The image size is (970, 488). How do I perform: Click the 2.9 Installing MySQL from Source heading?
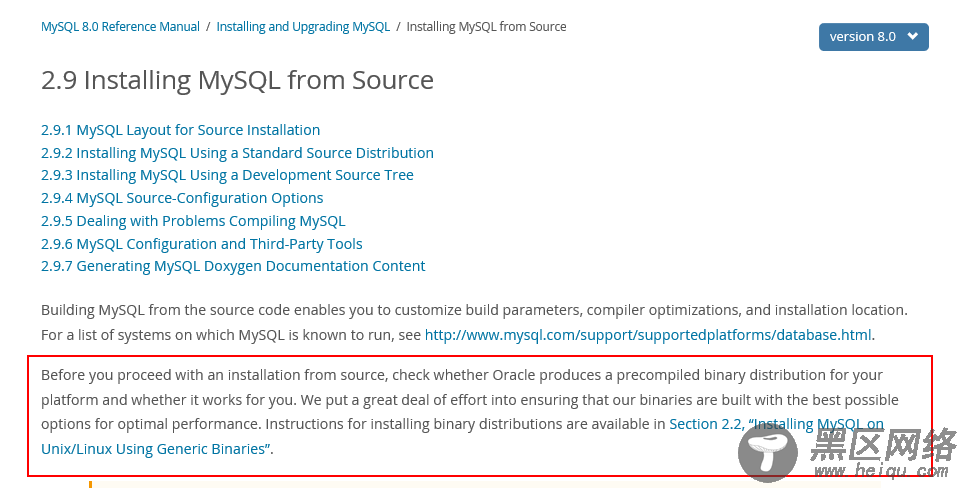[x=238, y=80]
